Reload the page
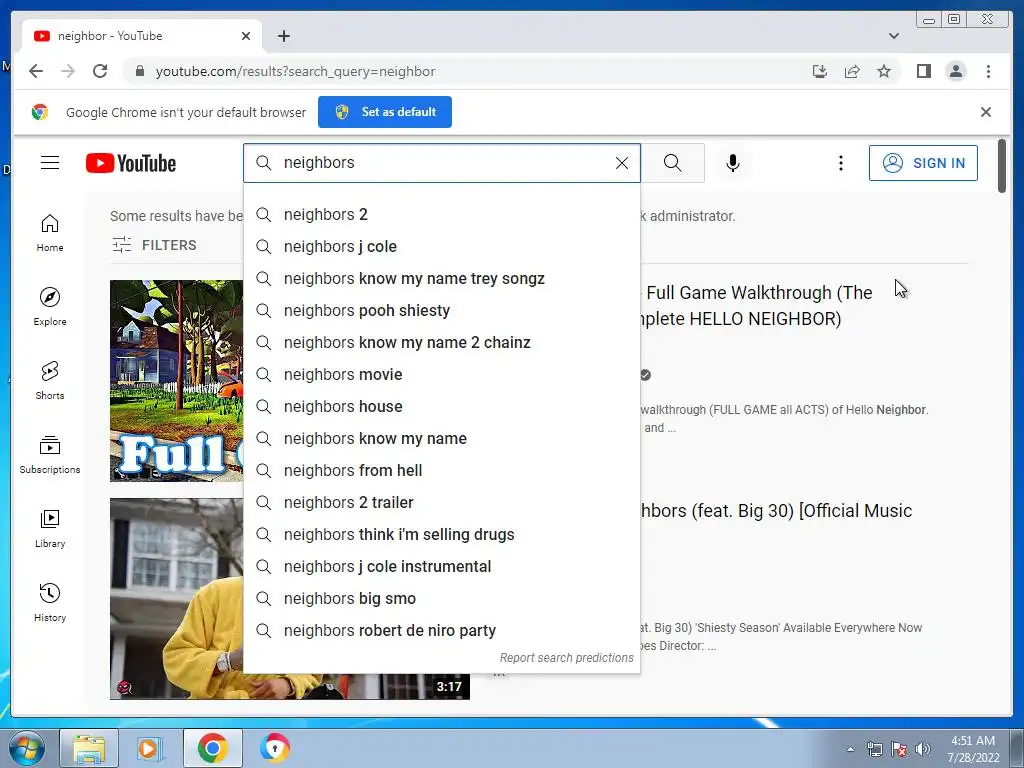Viewport: 1024px width, 768px height. coord(100,71)
